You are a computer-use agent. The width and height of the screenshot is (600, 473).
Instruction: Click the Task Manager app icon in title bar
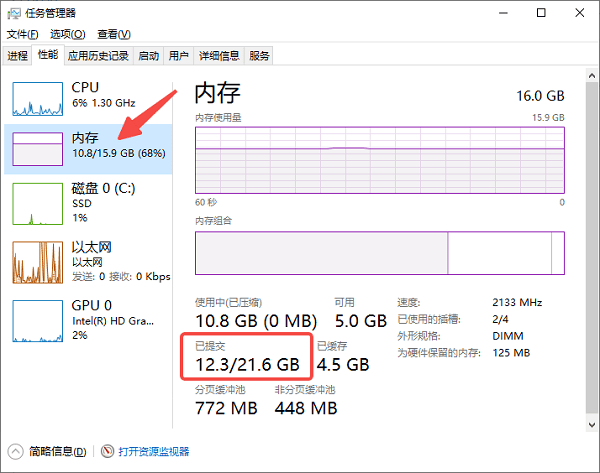14,13
